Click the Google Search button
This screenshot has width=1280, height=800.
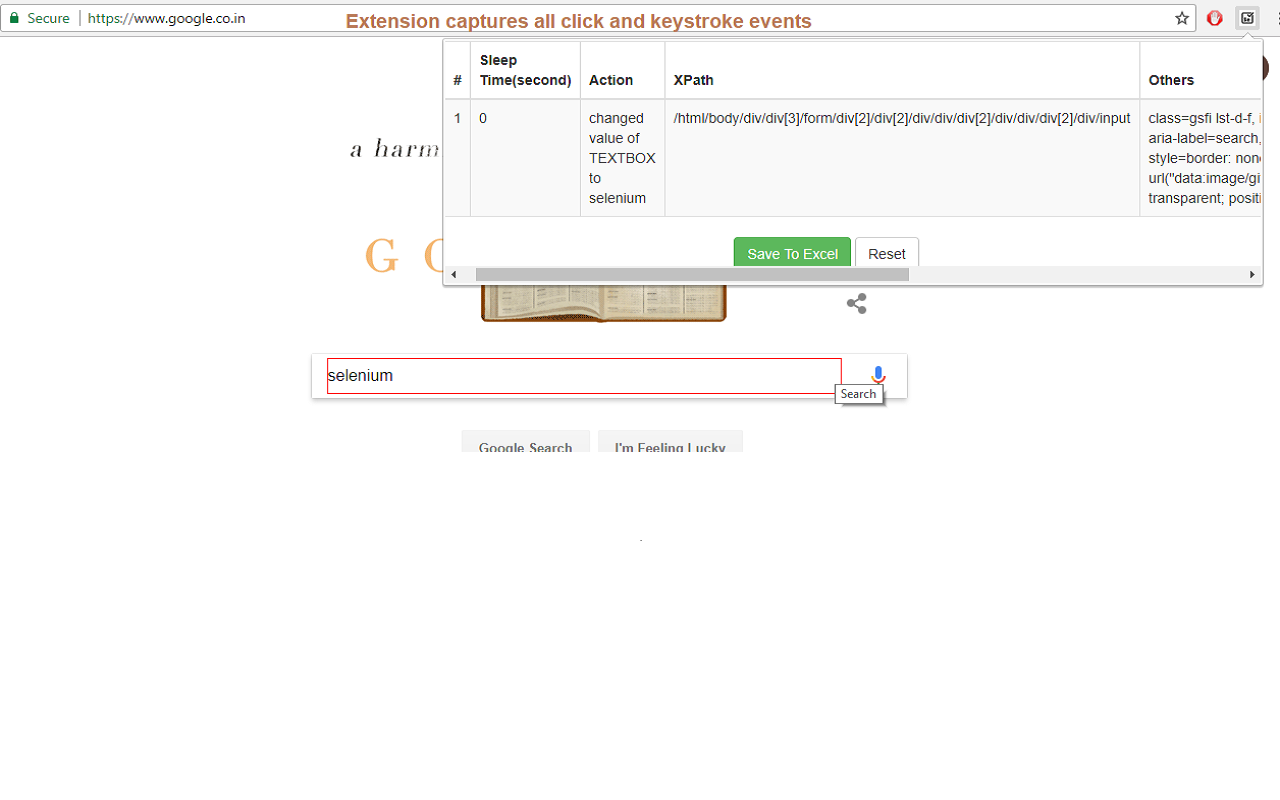tap(525, 442)
